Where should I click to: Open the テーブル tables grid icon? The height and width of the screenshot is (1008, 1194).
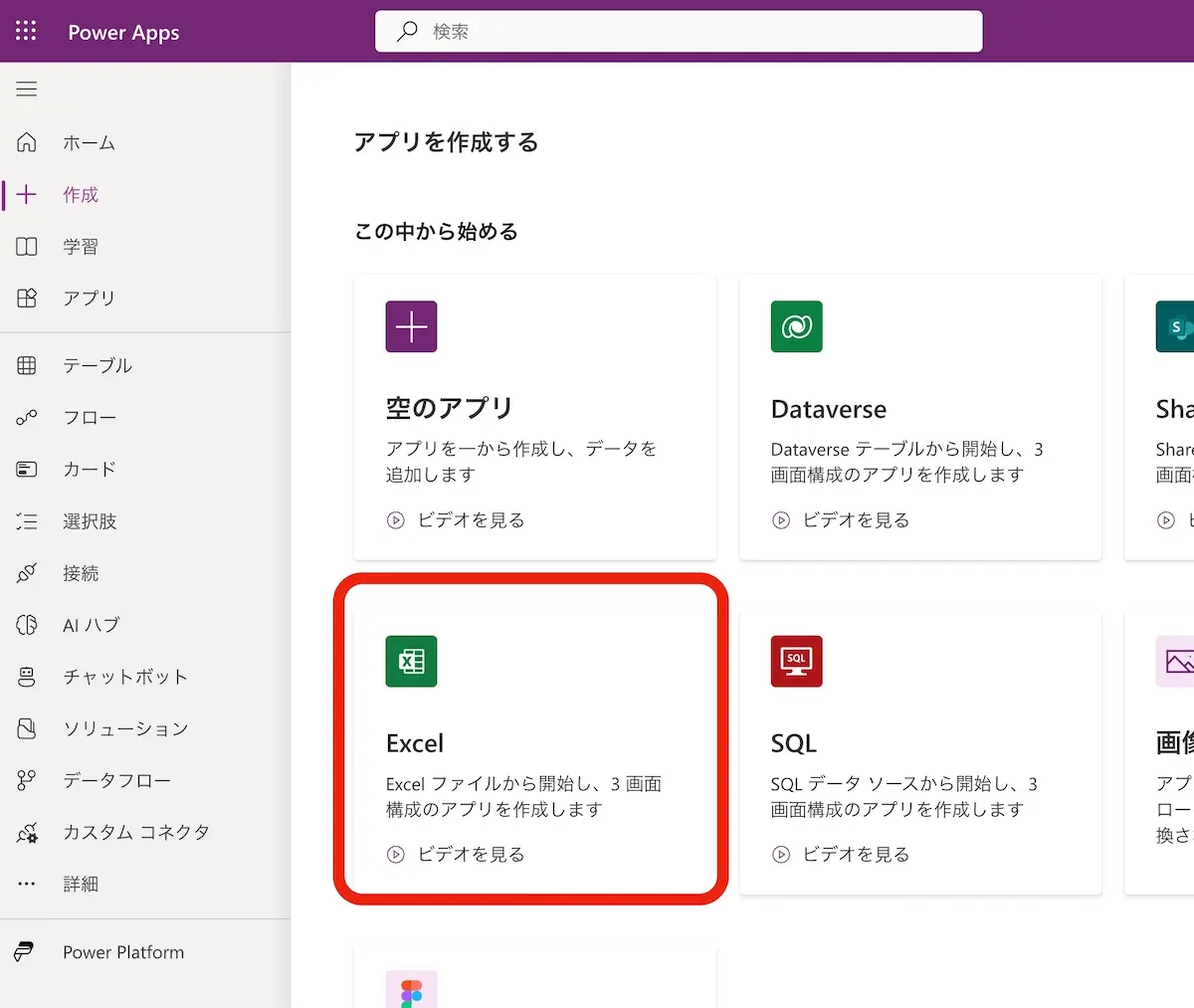[x=27, y=365]
